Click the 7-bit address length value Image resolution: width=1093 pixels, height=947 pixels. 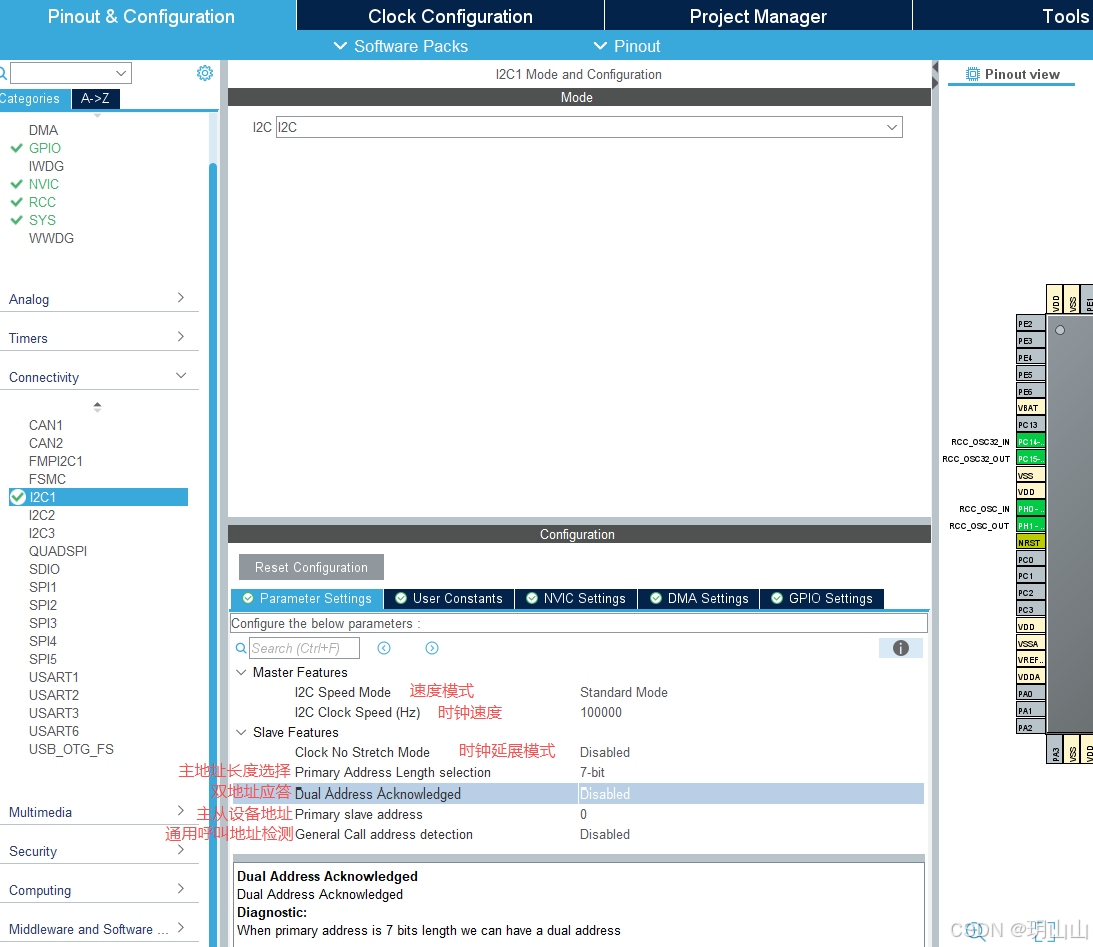point(593,772)
